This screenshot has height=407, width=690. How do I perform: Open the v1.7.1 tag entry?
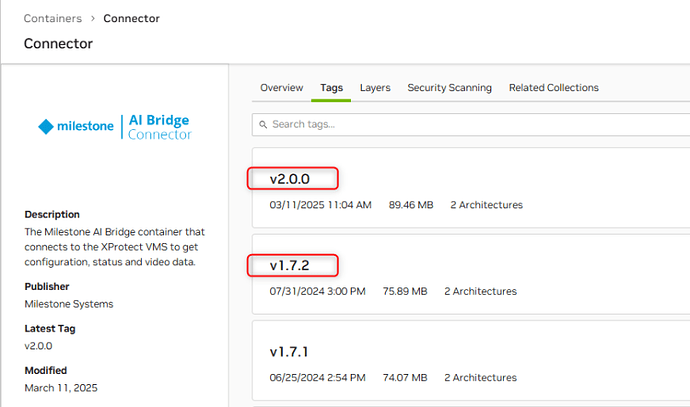click(x=289, y=352)
